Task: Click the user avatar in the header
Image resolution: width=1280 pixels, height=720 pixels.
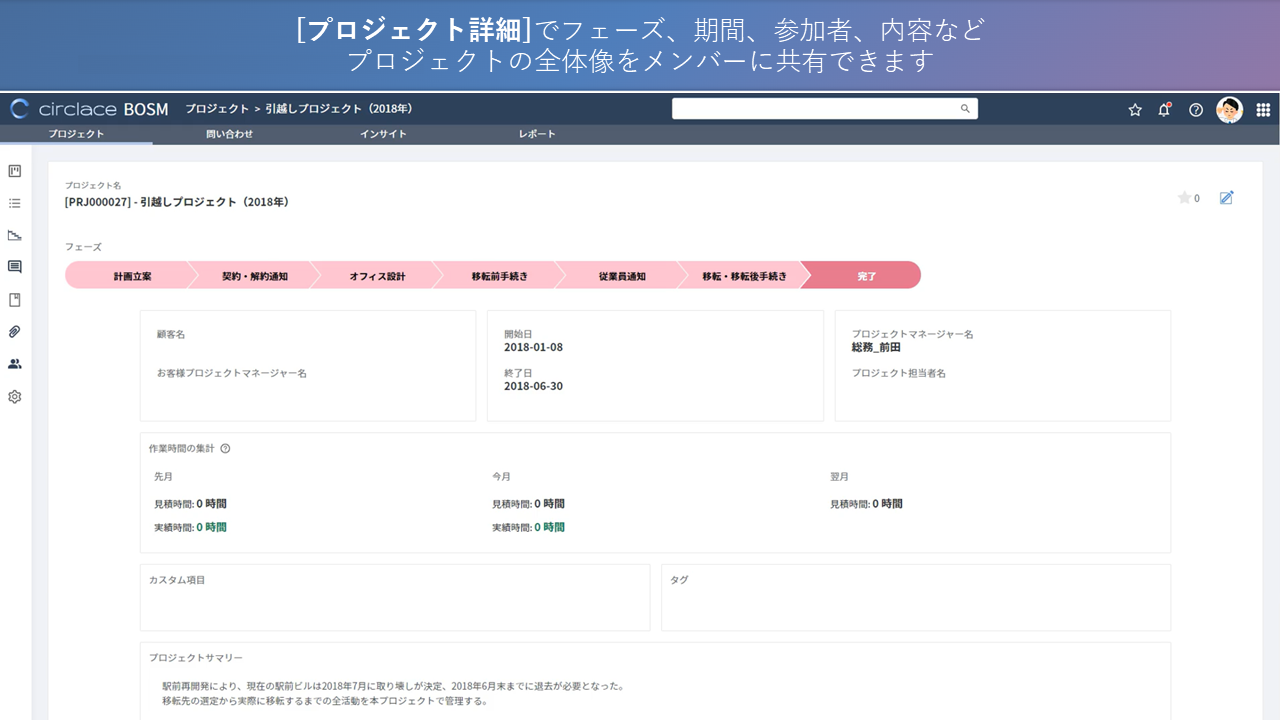Action: coord(1229,110)
